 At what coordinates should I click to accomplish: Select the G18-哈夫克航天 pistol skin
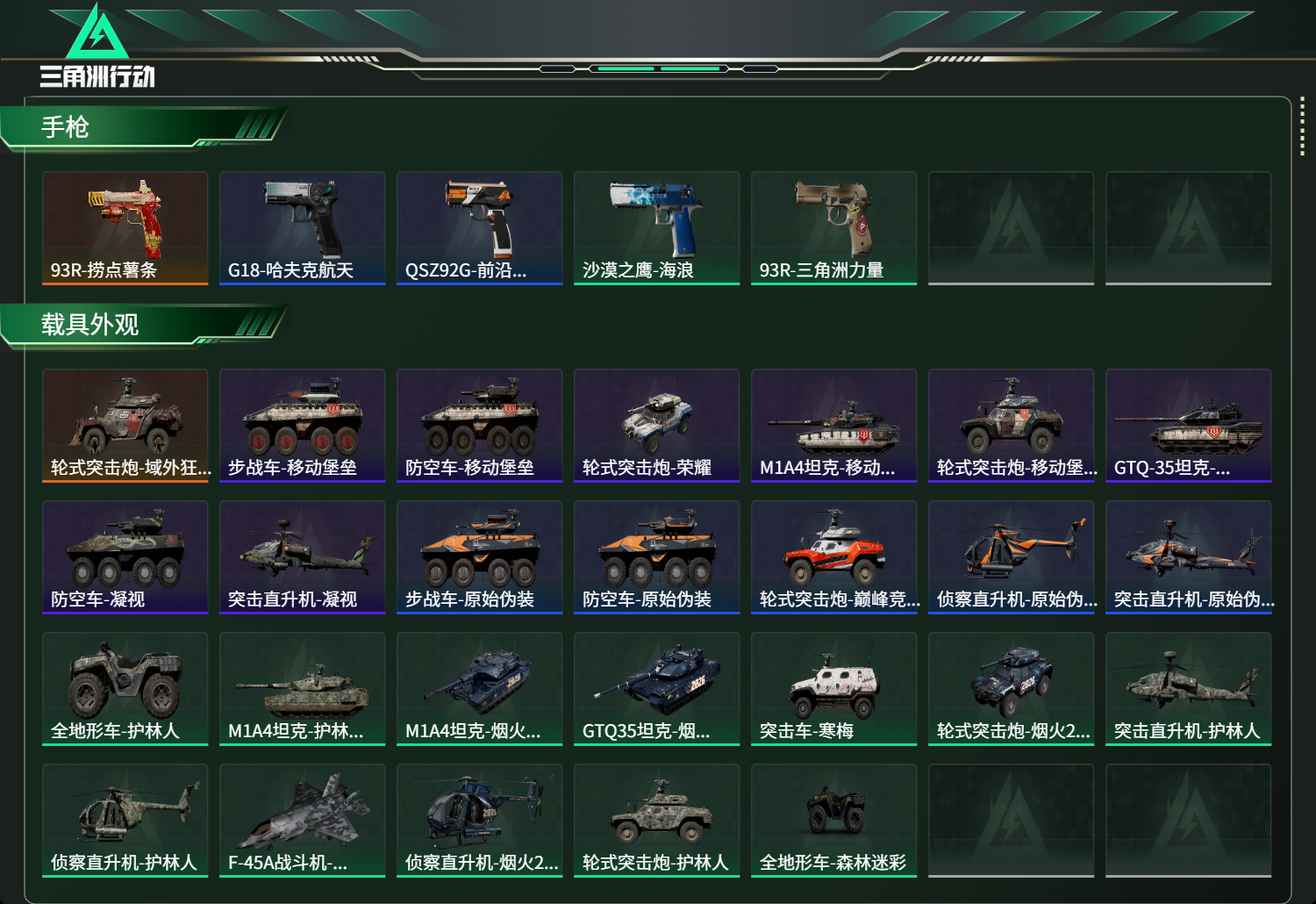[x=303, y=228]
